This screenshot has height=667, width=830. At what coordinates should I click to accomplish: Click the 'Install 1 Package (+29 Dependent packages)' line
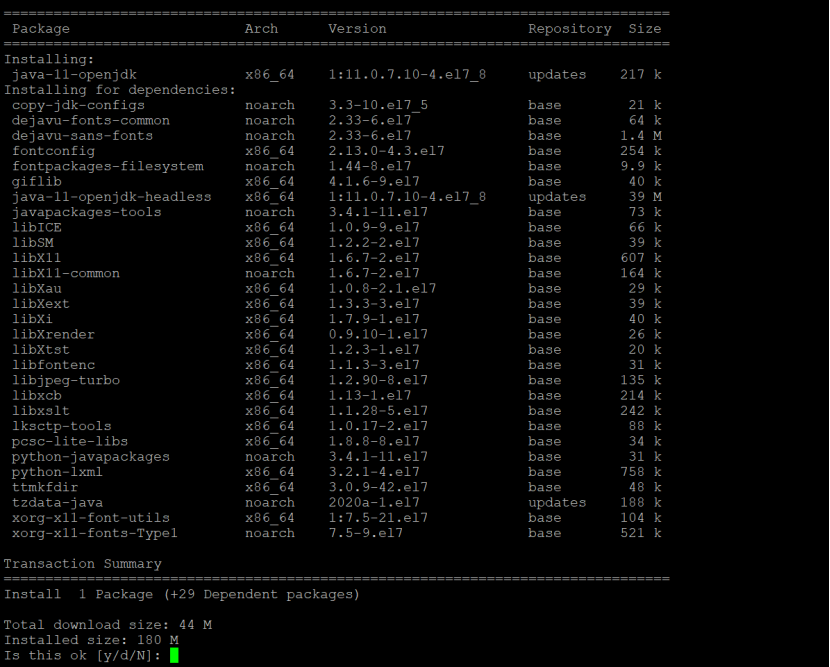[182, 595]
